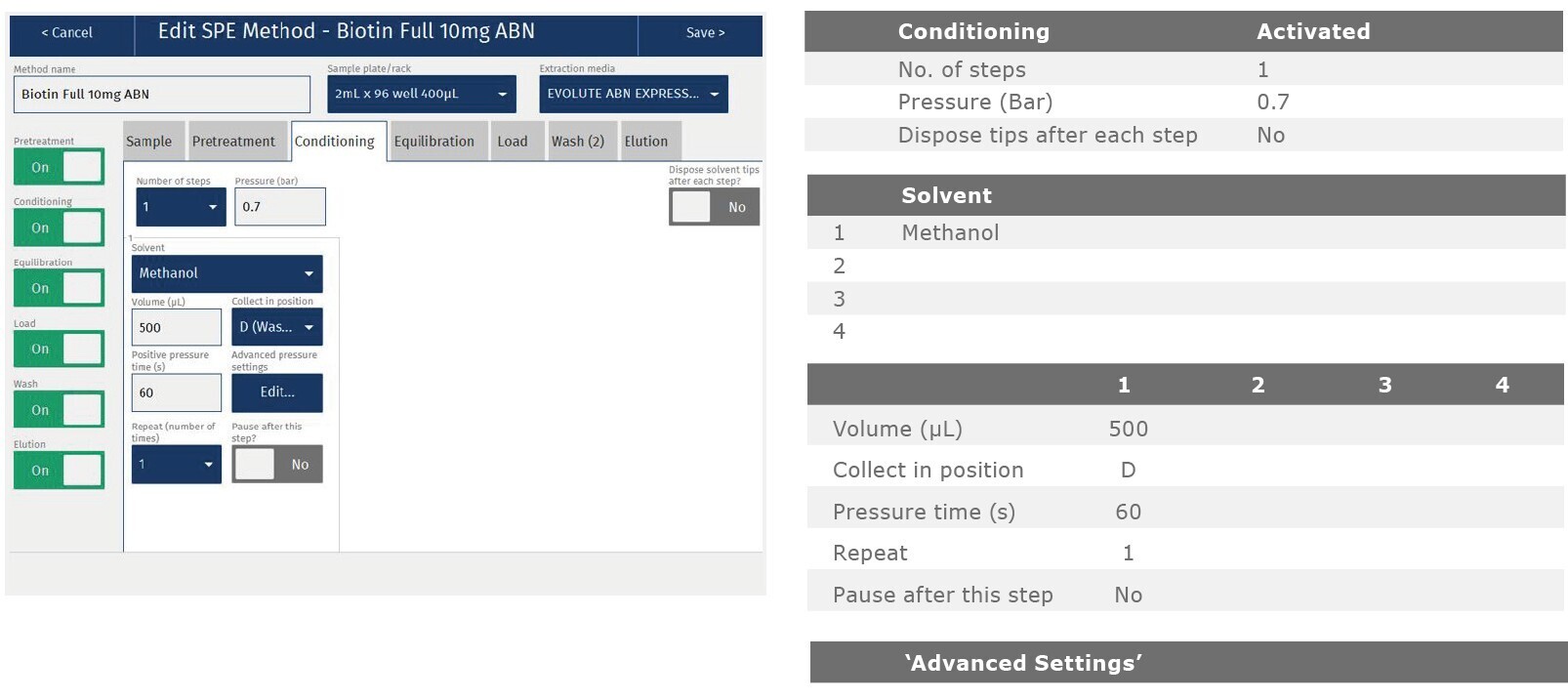The image size is (1568, 700).
Task: Expand the Extraction media dropdown
Action: (x=633, y=94)
